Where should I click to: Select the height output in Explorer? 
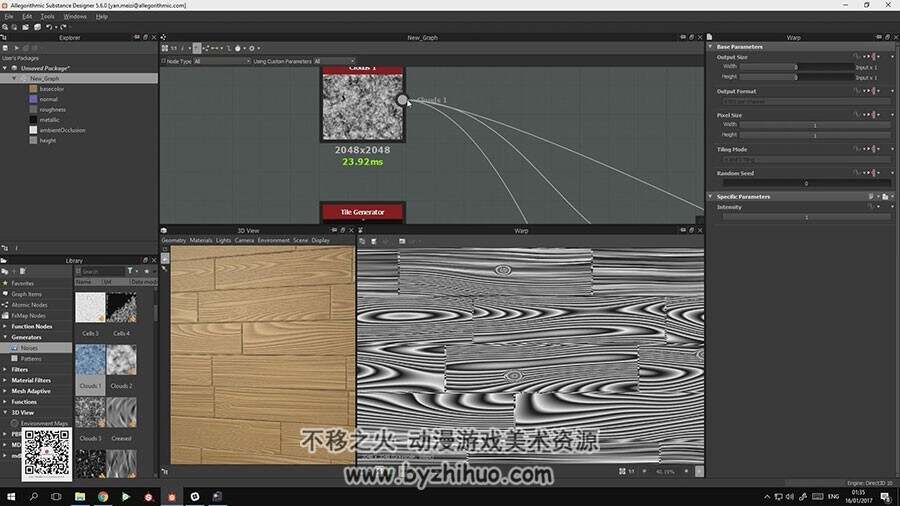click(48, 141)
